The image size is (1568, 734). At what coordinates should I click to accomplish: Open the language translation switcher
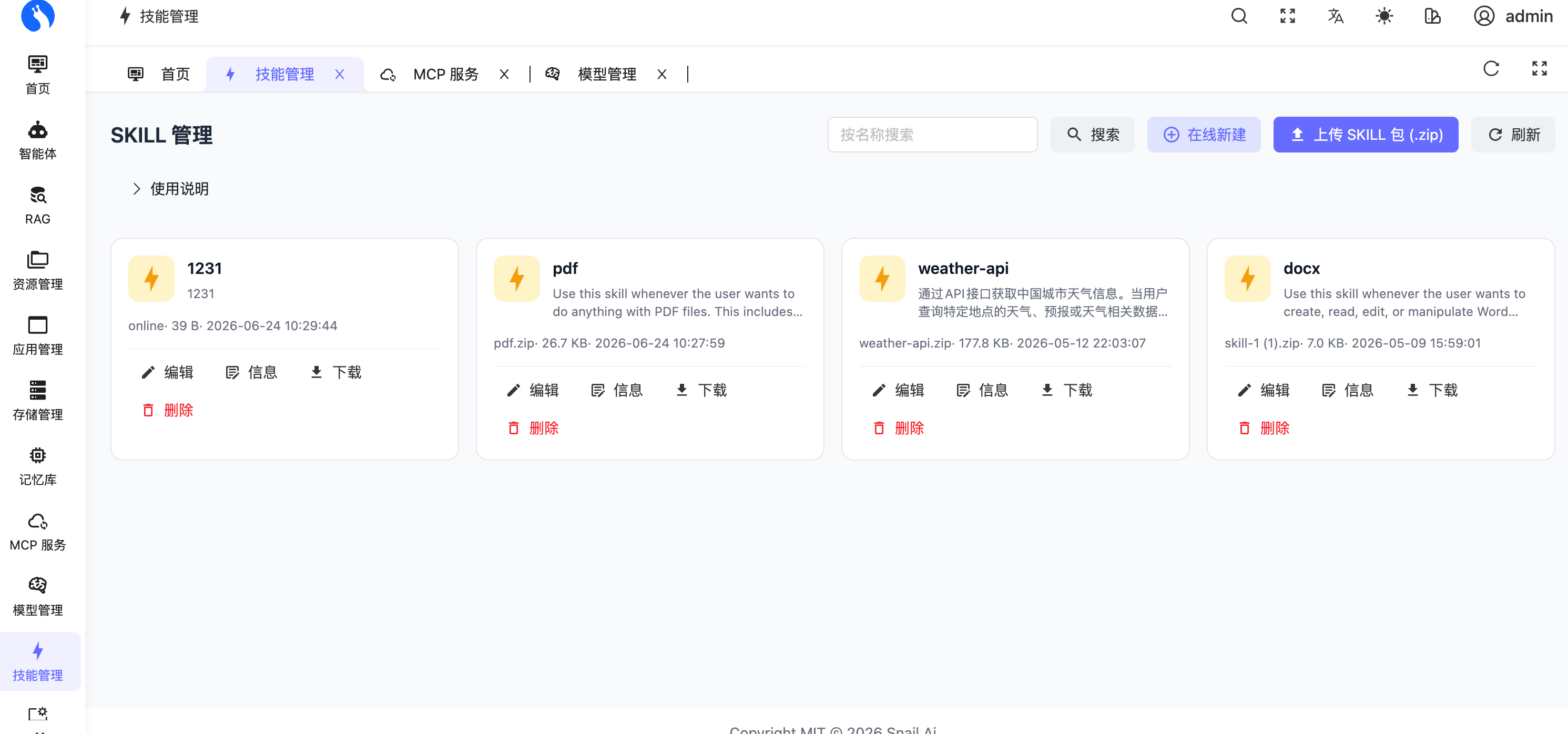(1336, 16)
